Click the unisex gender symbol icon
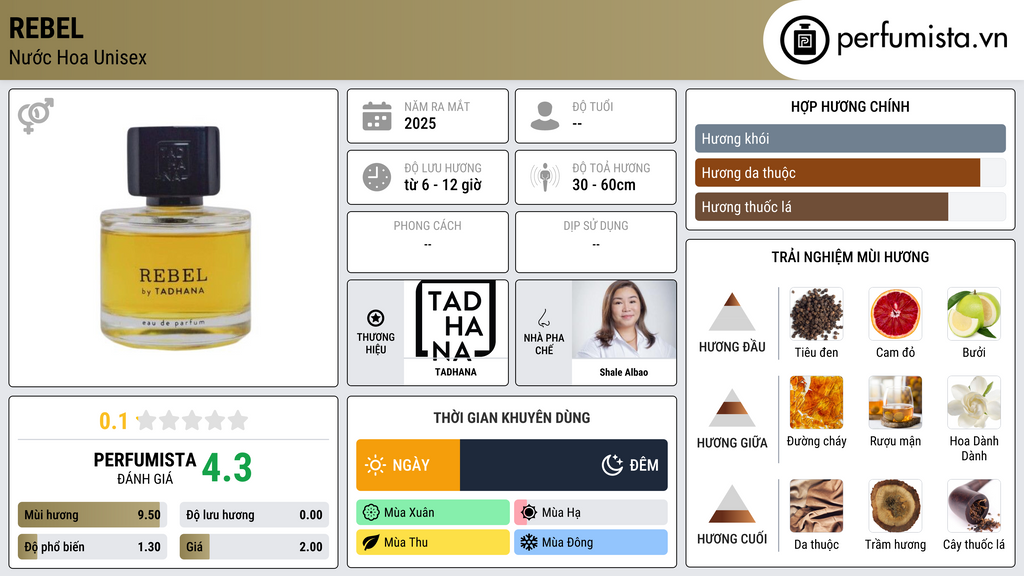Viewport: 1024px width, 576px height. [x=35, y=116]
